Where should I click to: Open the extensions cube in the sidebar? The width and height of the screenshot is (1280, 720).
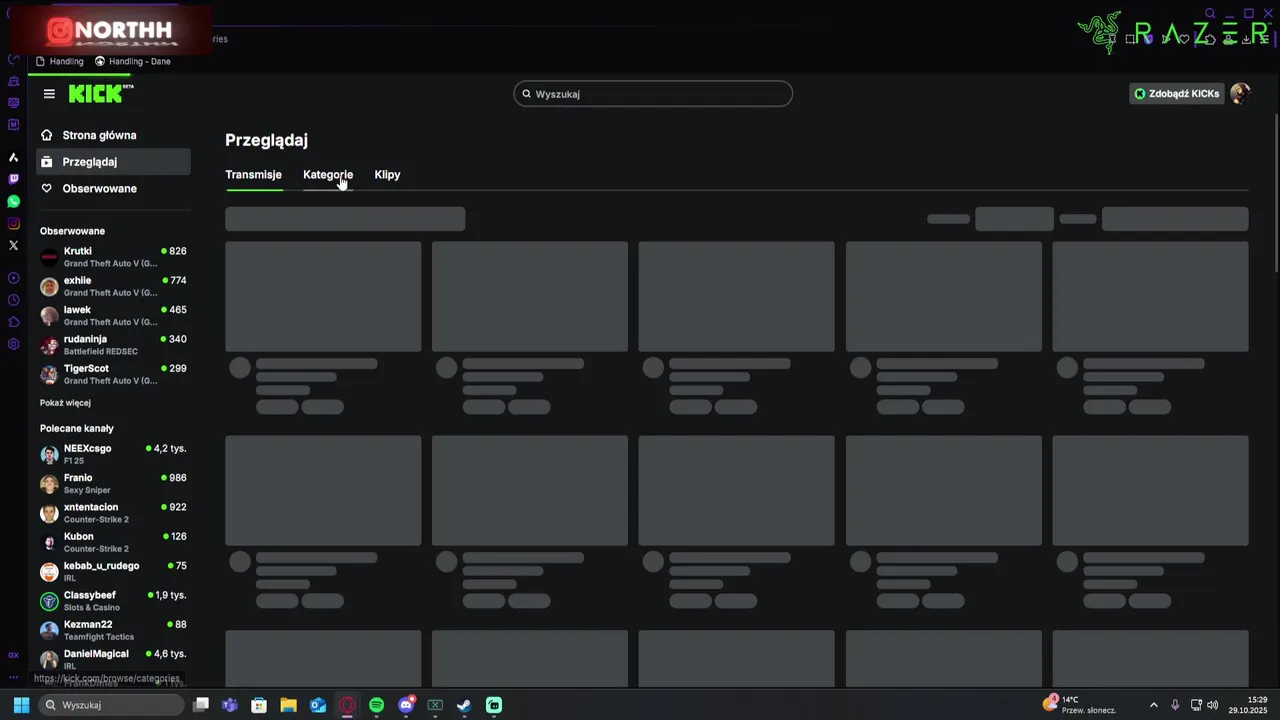click(13, 322)
